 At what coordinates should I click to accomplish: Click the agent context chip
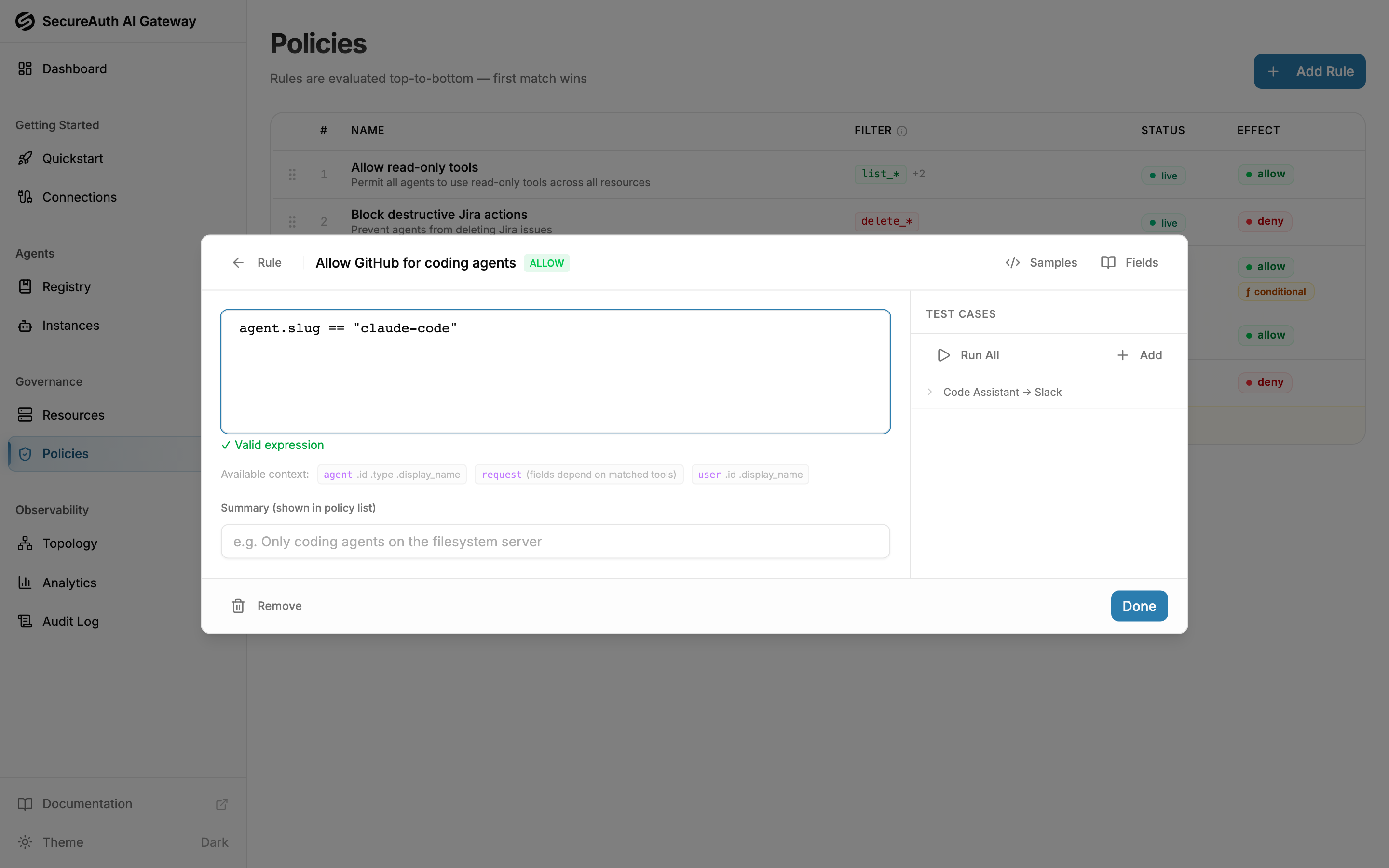pyautogui.click(x=392, y=474)
